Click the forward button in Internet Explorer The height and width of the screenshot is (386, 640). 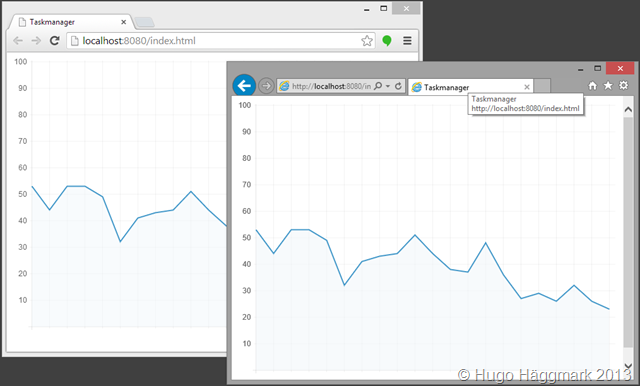(266, 86)
